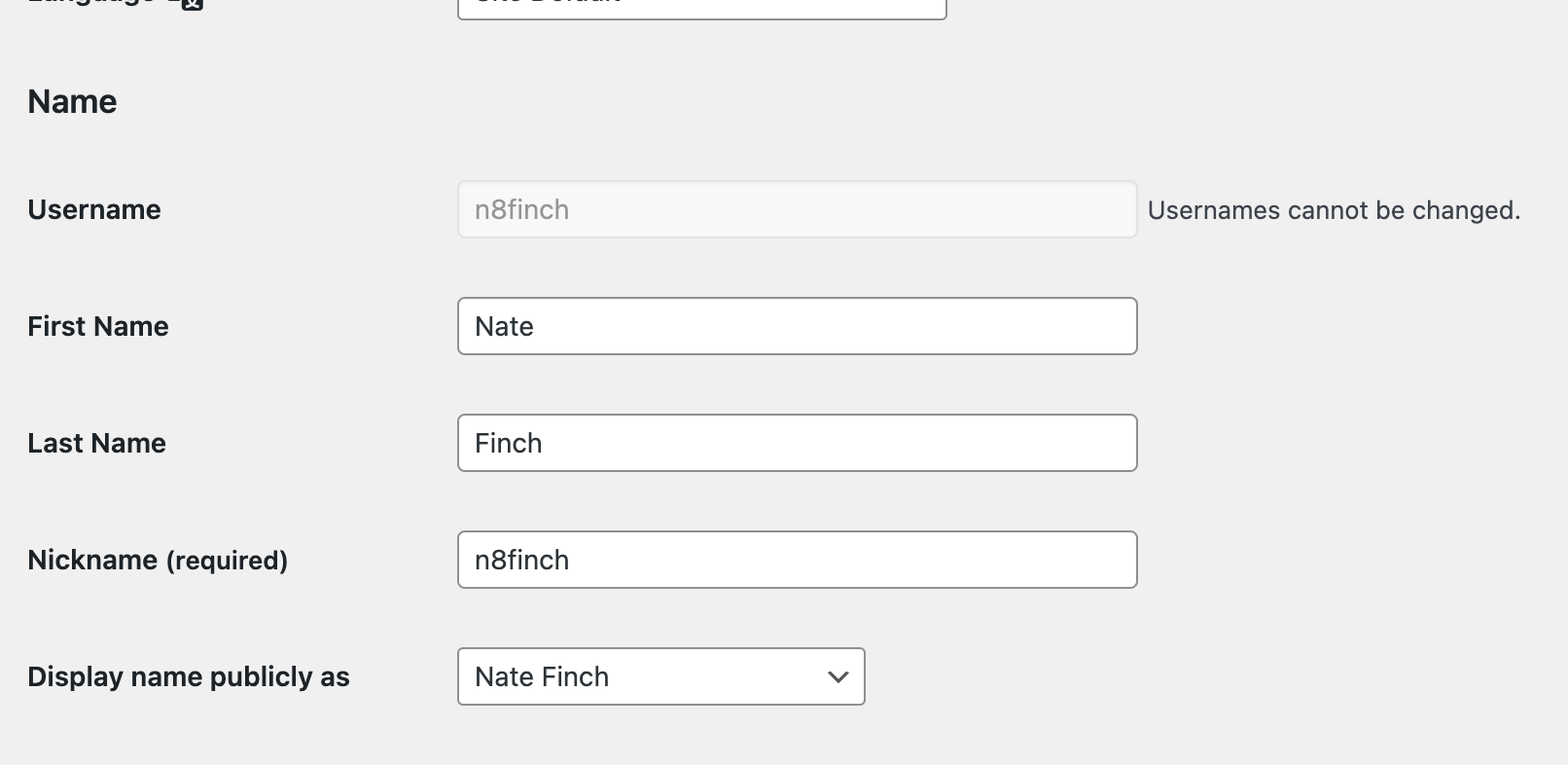Click the Display name publicly as label
The height and width of the screenshot is (765, 1568).
click(189, 676)
